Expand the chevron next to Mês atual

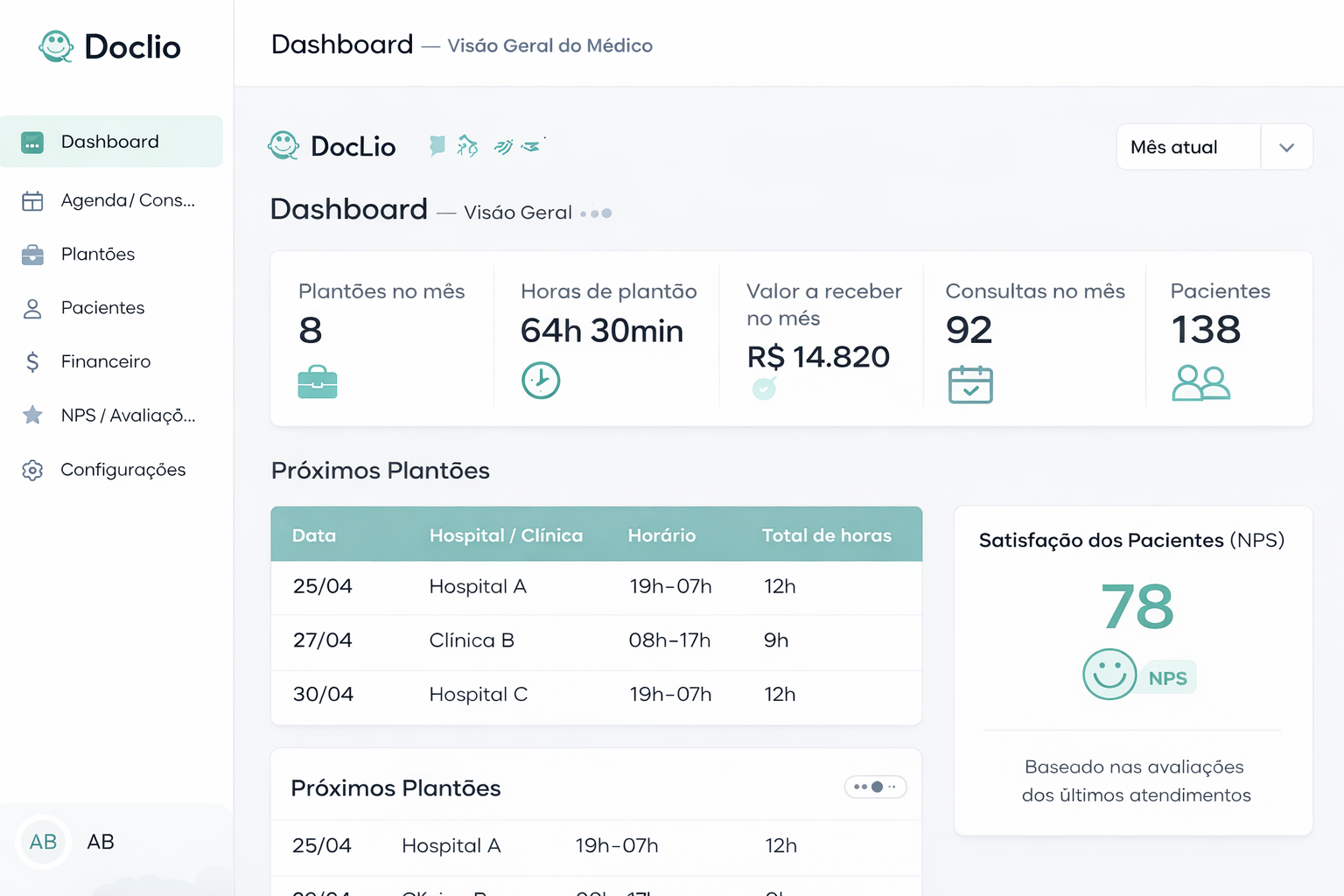pyautogui.click(x=1286, y=146)
